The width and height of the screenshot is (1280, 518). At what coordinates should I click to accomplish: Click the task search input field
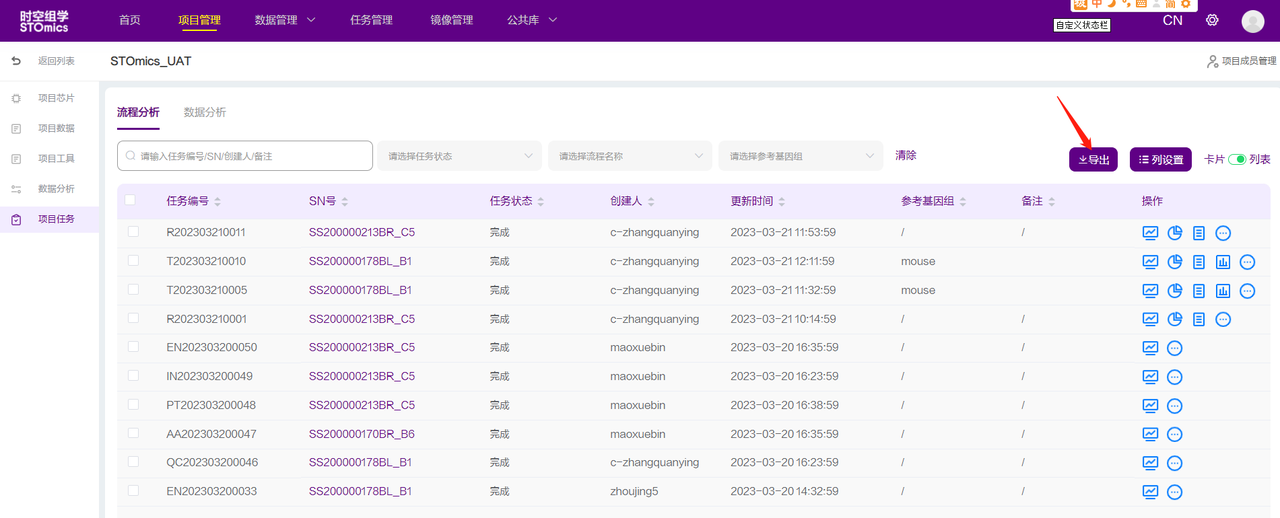click(245, 156)
